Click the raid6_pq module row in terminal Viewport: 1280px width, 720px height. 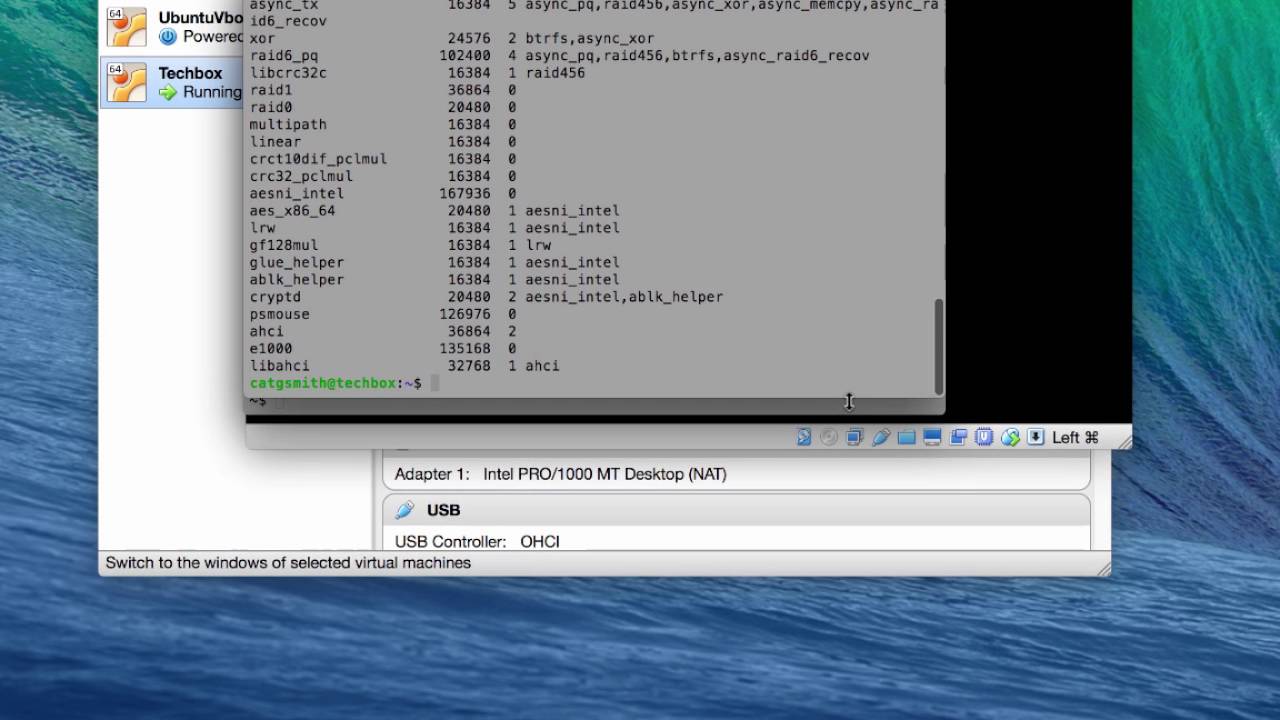tap(560, 55)
